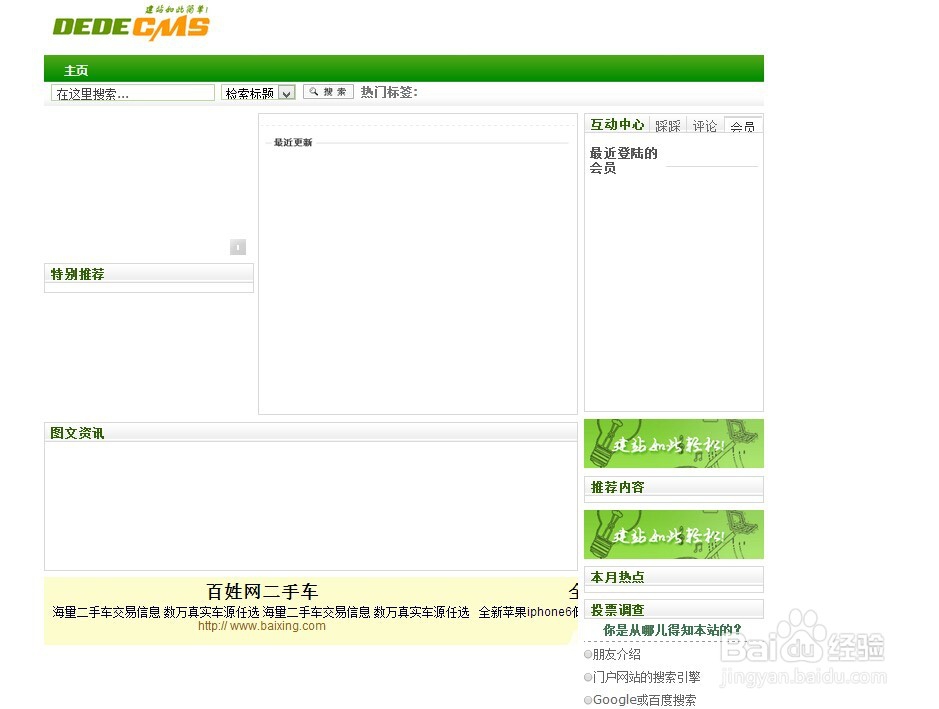Image resolution: width=939 pixels, height=709 pixels.
Task: Click inside the 在这里搜索 input box
Action: (x=130, y=91)
